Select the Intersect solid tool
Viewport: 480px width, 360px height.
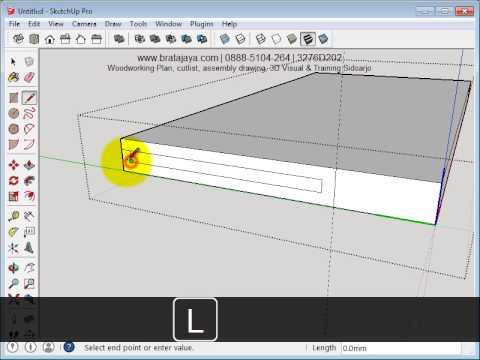(x=140, y=39)
